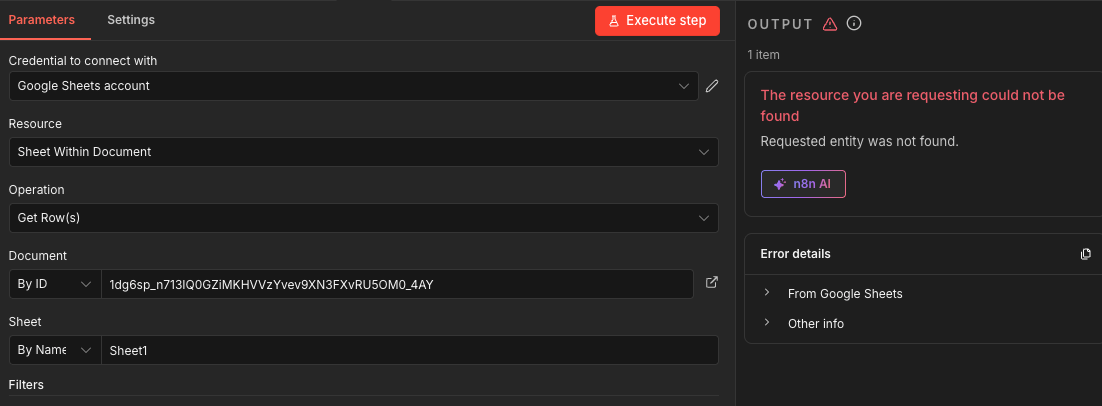Viewport: 1102px width, 406px height.
Task: Click the output info circle icon
Action: (x=854, y=24)
